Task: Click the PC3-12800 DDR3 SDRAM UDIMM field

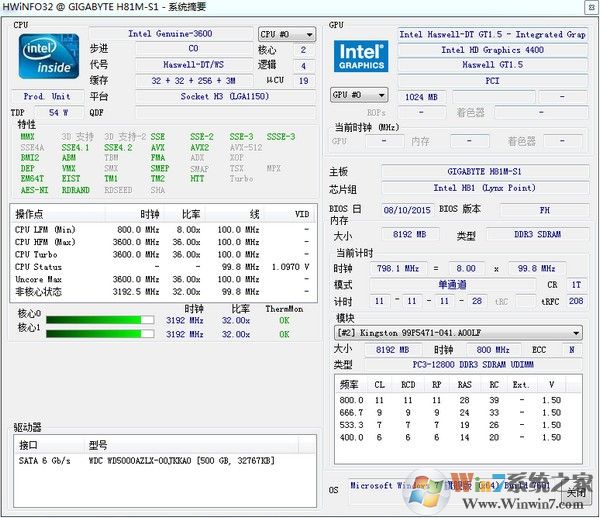Action: (x=473, y=365)
